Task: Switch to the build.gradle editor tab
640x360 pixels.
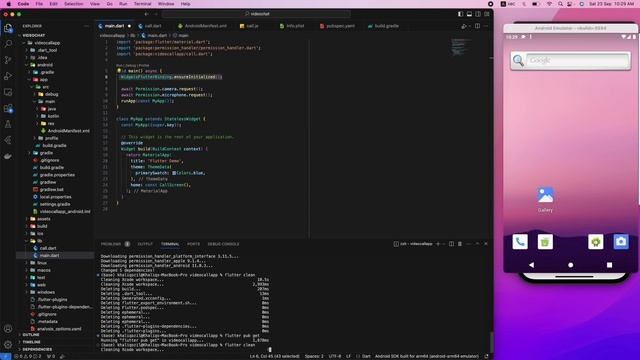Action: coord(384,26)
